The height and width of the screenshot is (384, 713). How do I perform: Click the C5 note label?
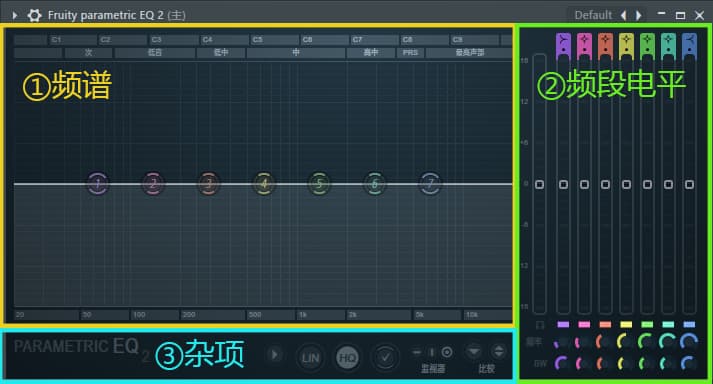(x=257, y=40)
